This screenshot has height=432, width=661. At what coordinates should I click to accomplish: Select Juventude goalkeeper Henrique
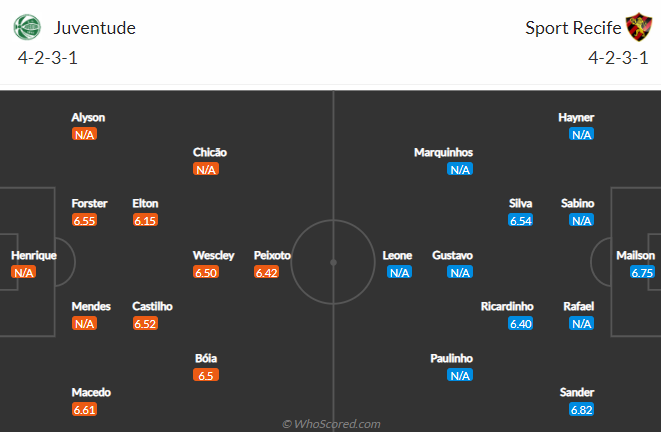pyautogui.click(x=34, y=255)
